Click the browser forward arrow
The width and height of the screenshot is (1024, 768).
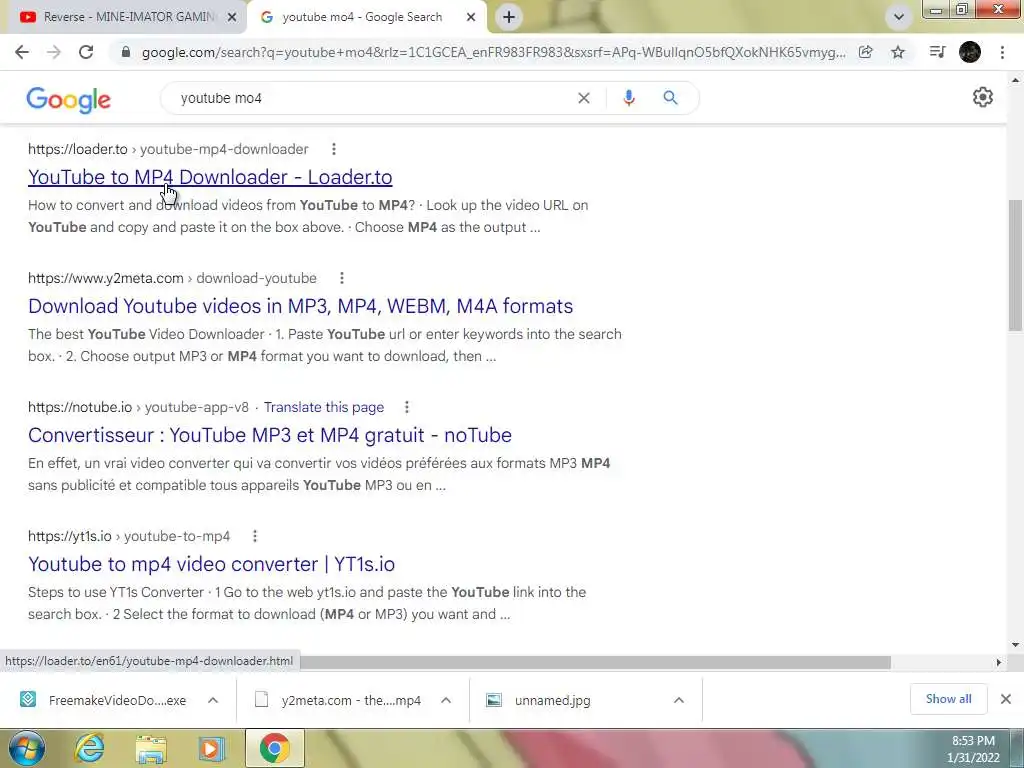point(54,52)
